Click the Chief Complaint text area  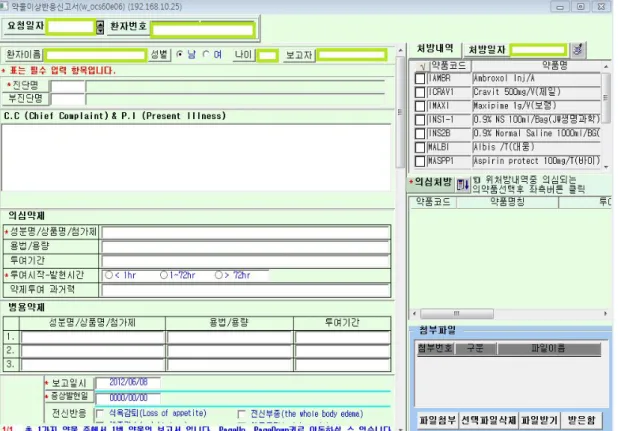(196, 158)
